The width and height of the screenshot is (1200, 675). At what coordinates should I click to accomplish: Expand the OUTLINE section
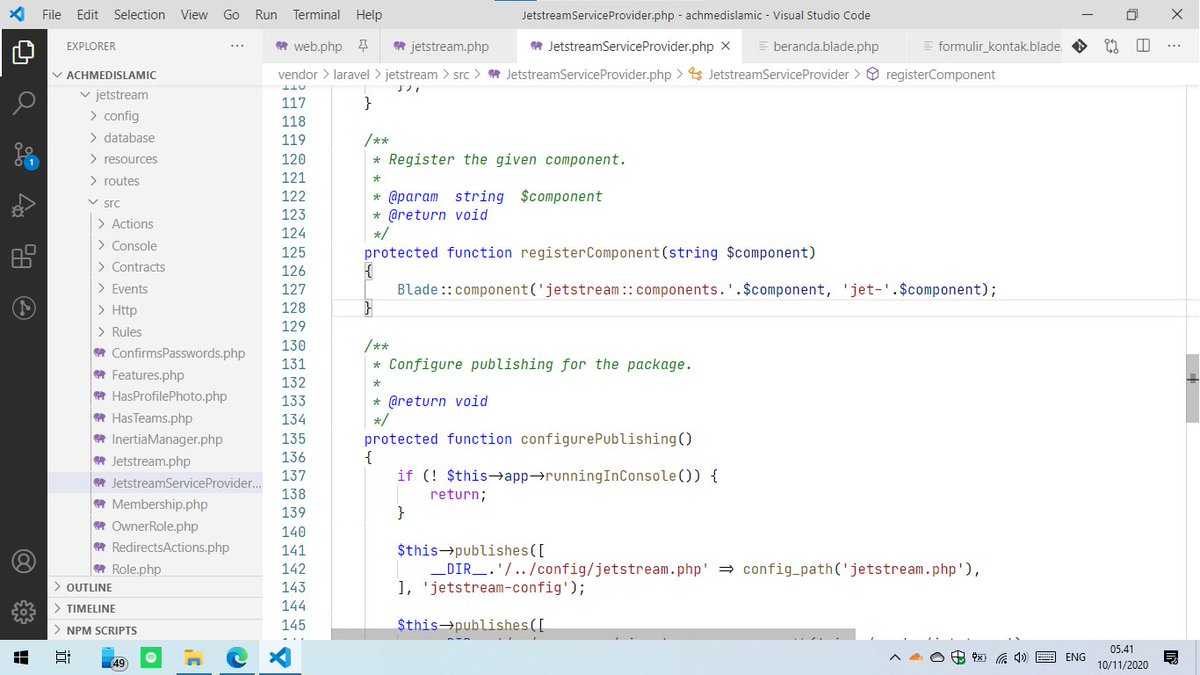[155, 587]
